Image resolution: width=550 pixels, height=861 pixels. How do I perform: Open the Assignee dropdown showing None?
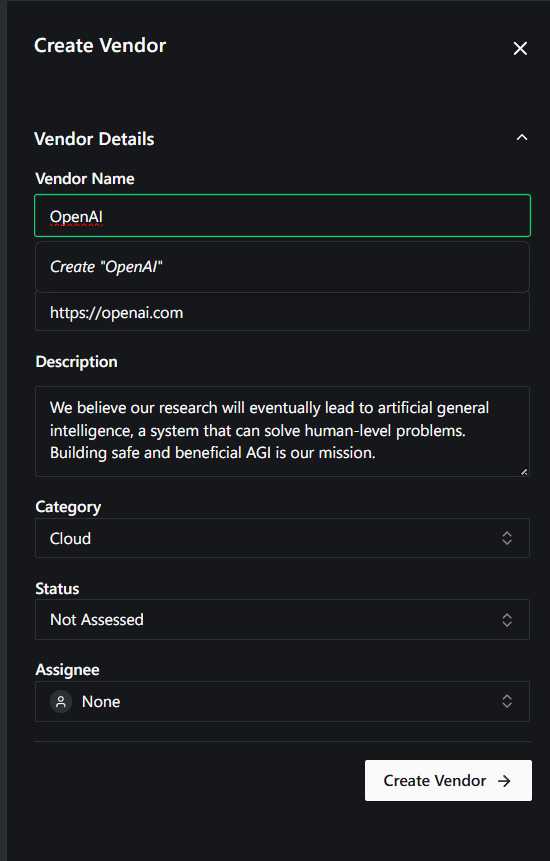pos(282,701)
